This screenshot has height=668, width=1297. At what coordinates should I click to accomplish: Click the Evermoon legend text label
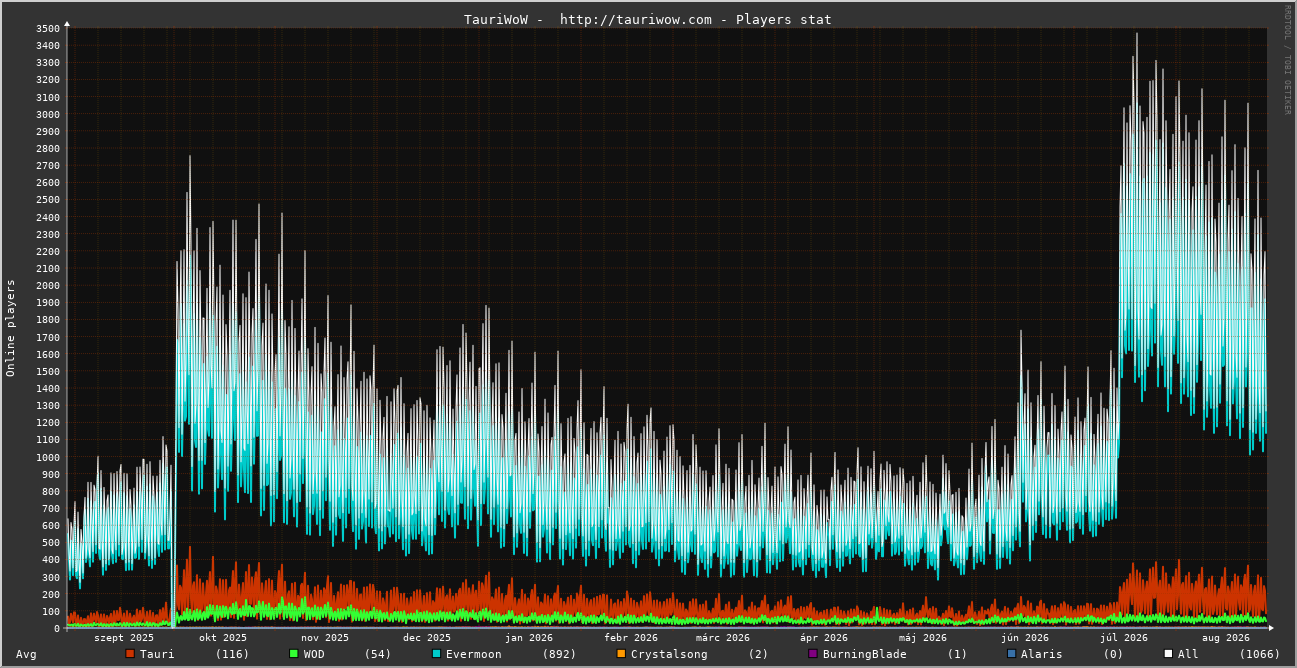point(474,654)
